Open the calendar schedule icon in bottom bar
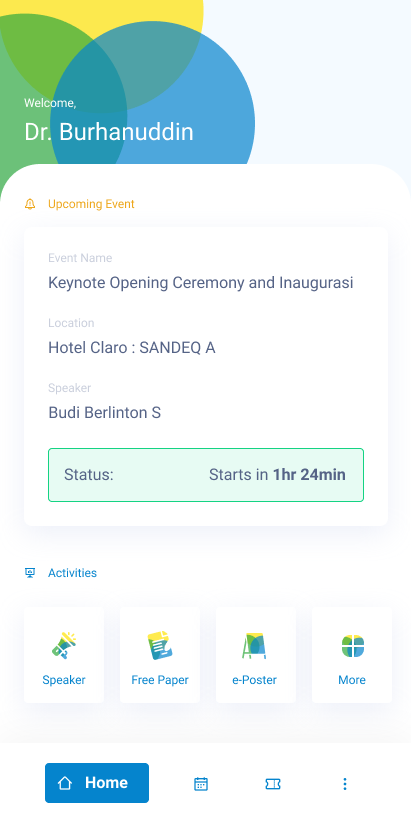Image resolution: width=411 pixels, height=823 pixels. (x=201, y=784)
